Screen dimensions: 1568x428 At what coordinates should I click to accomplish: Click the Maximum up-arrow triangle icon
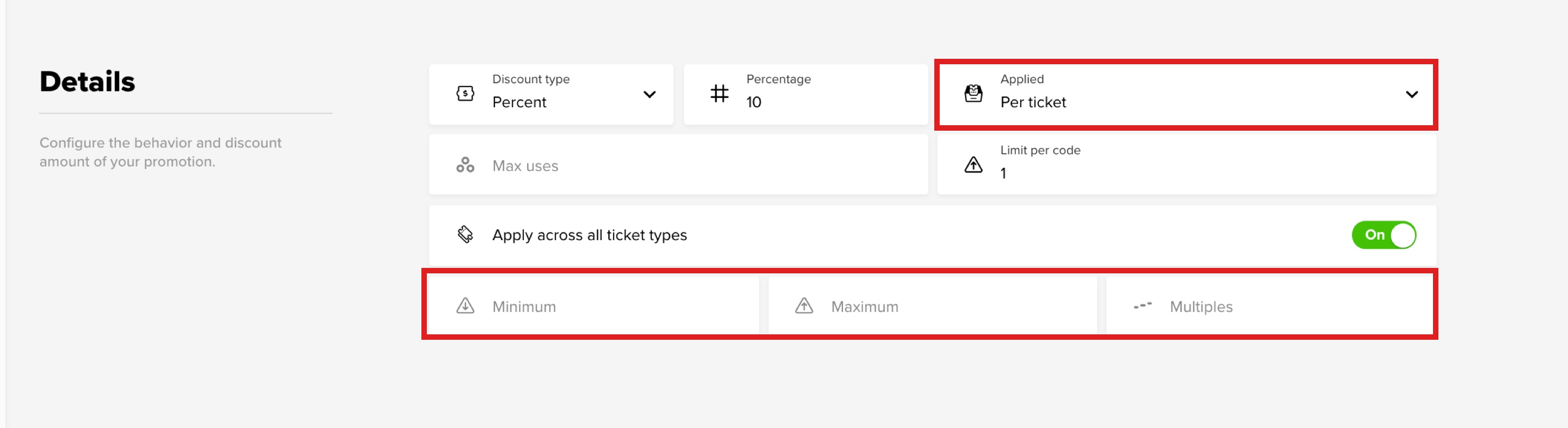click(x=804, y=305)
